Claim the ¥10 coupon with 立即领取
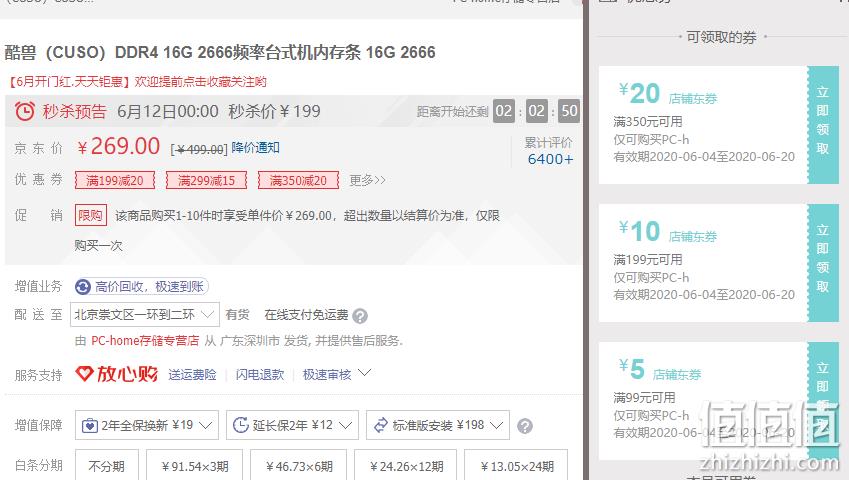This screenshot has height=480, width=849. [x=823, y=263]
